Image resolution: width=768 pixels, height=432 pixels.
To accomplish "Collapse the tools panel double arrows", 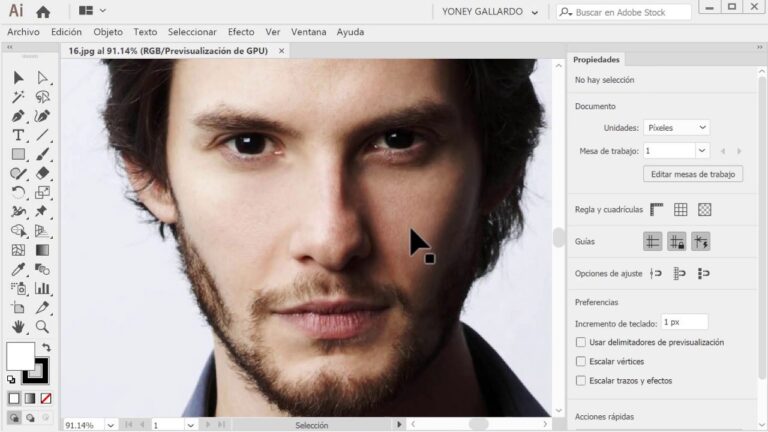I will [x=9, y=47].
